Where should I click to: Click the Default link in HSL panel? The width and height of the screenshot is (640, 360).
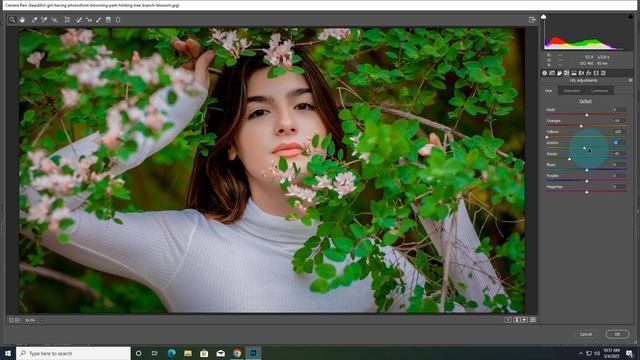(585, 101)
